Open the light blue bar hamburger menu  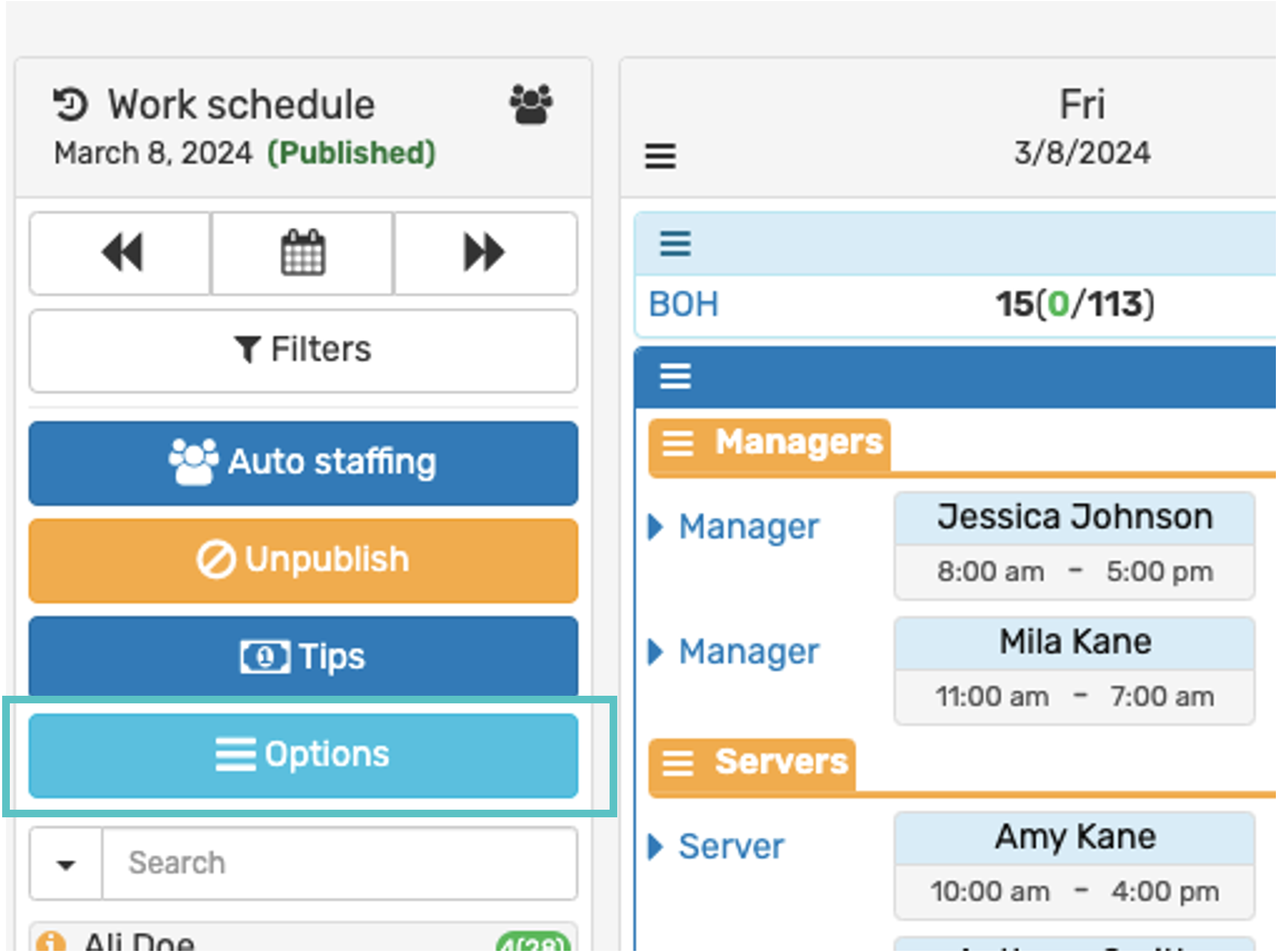(676, 243)
